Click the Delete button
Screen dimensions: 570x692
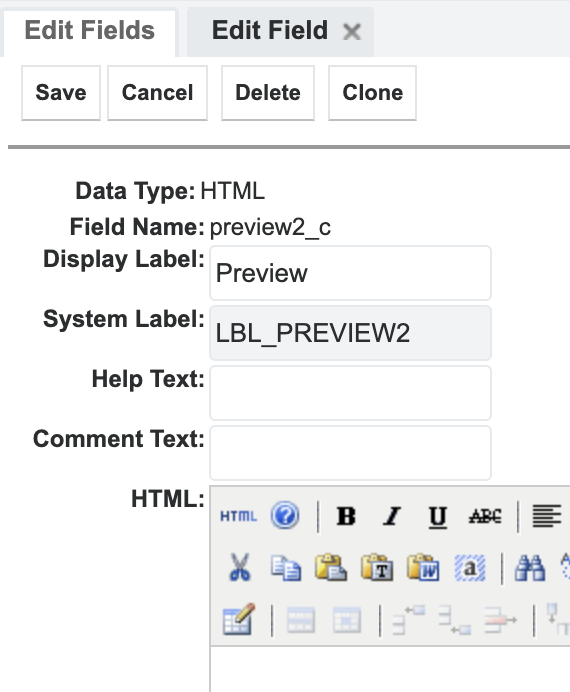(x=268, y=93)
